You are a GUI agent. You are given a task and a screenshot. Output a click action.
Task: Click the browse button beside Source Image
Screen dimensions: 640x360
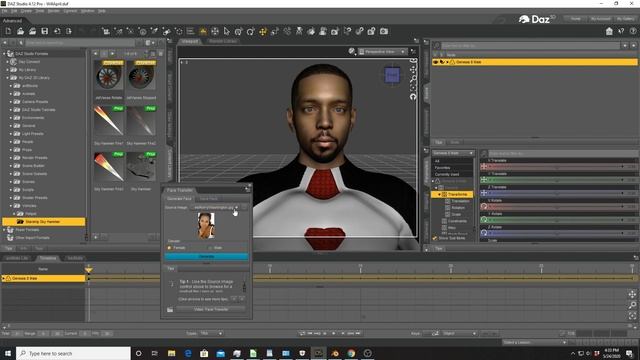[x=244, y=207]
